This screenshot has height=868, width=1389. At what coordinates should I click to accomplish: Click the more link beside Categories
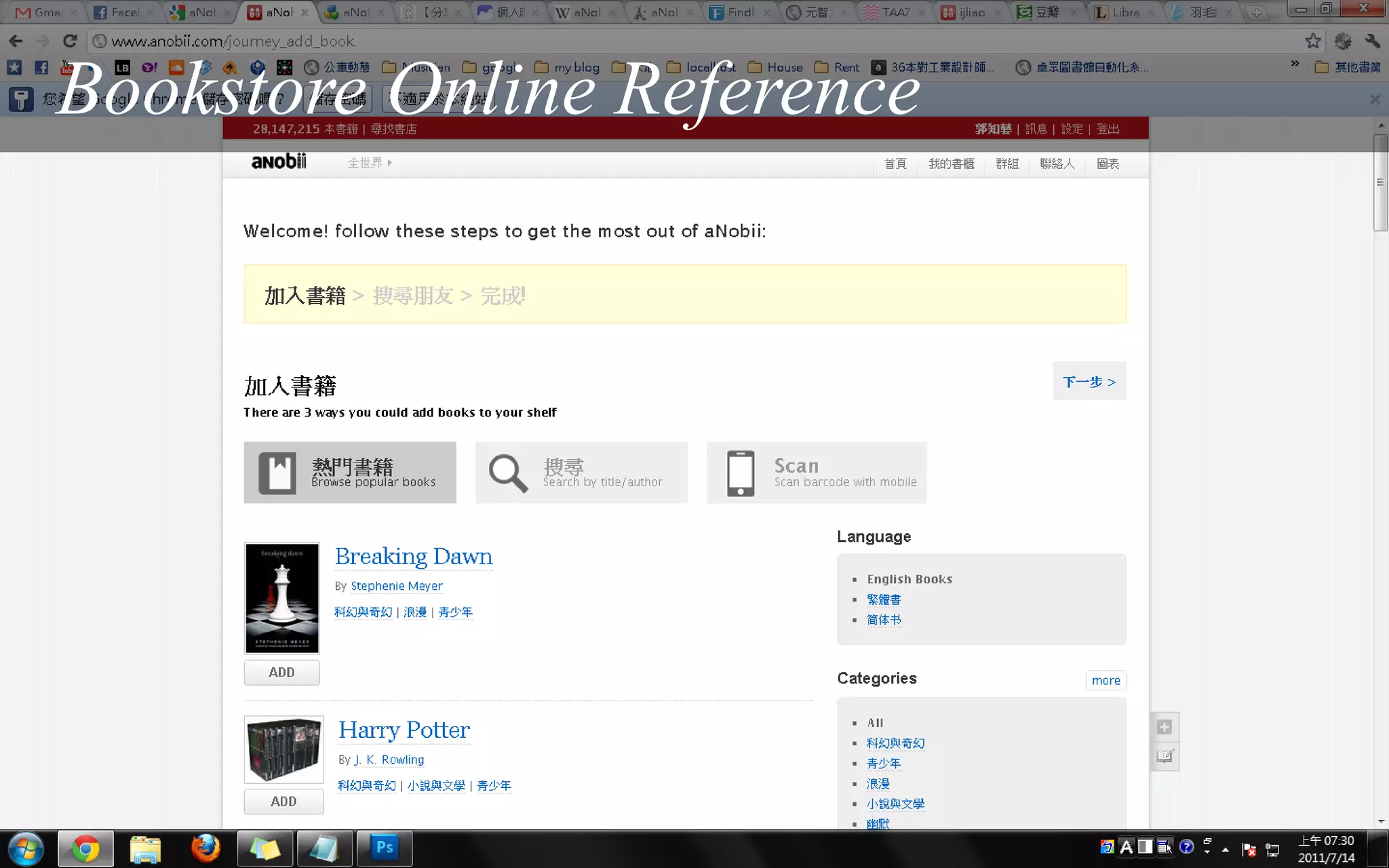[x=1106, y=680]
